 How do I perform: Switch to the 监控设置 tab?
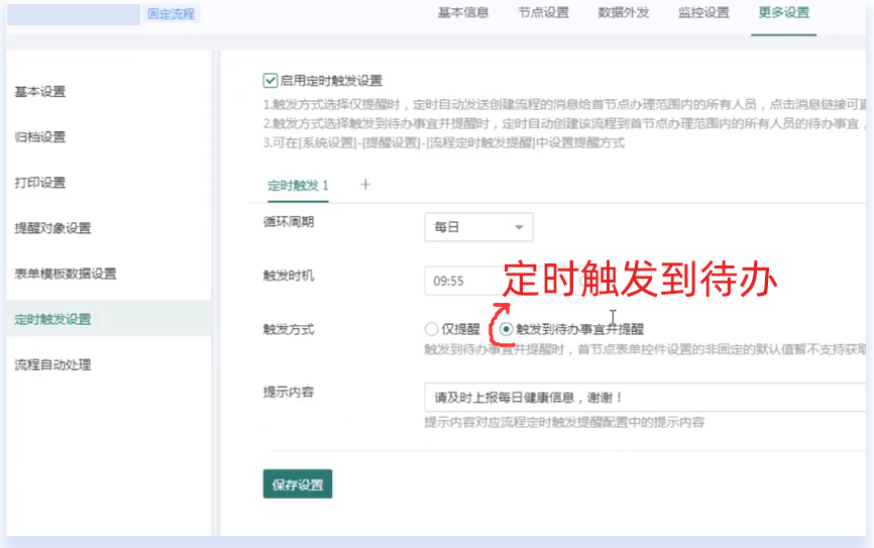tap(704, 13)
